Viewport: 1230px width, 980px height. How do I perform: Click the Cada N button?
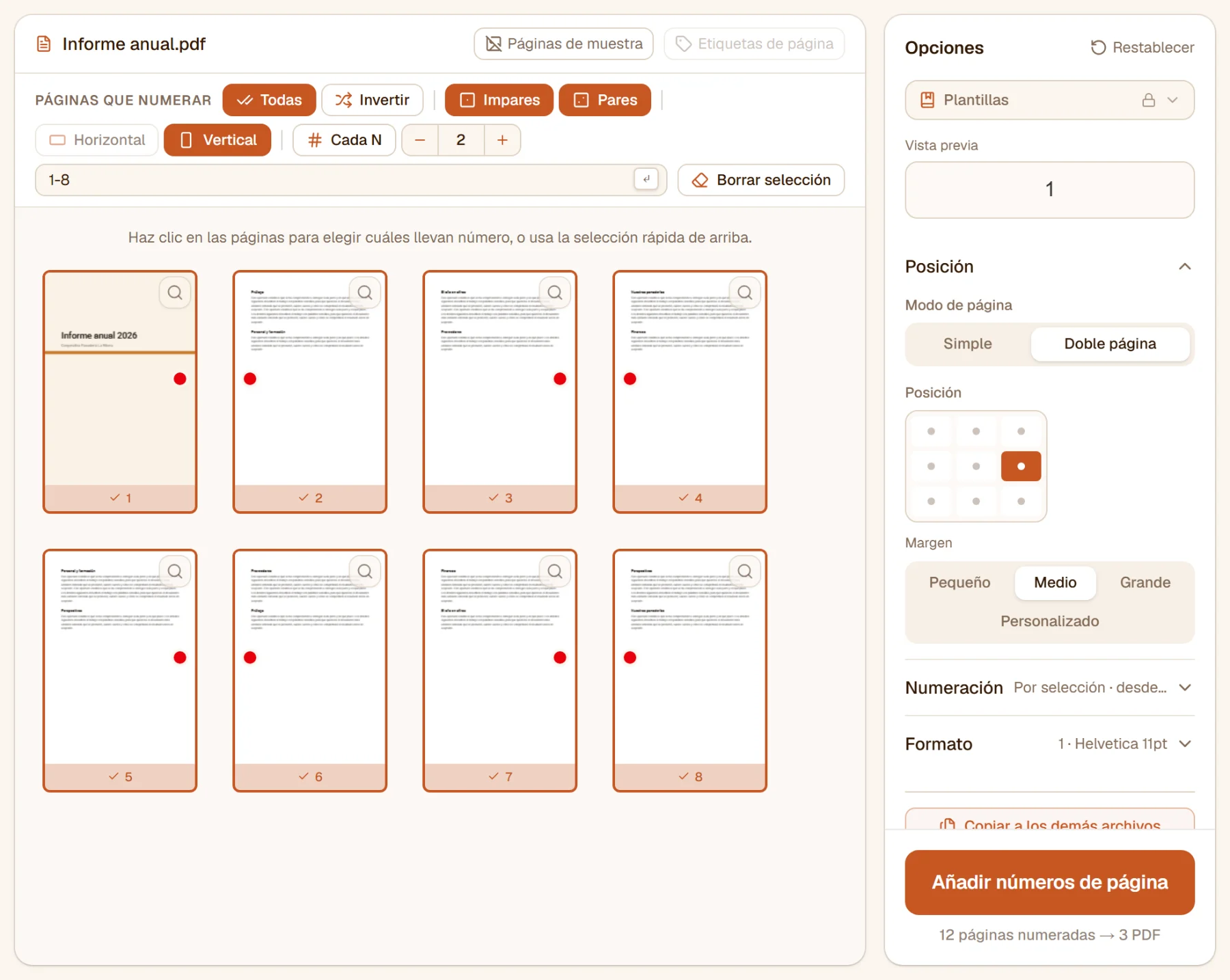pyautogui.click(x=344, y=140)
